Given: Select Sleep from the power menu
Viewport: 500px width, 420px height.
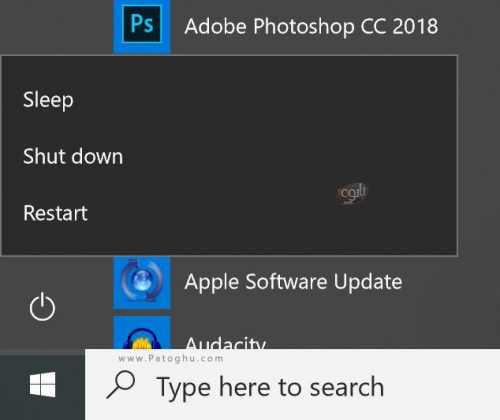Looking at the screenshot, I should click(48, 100).
